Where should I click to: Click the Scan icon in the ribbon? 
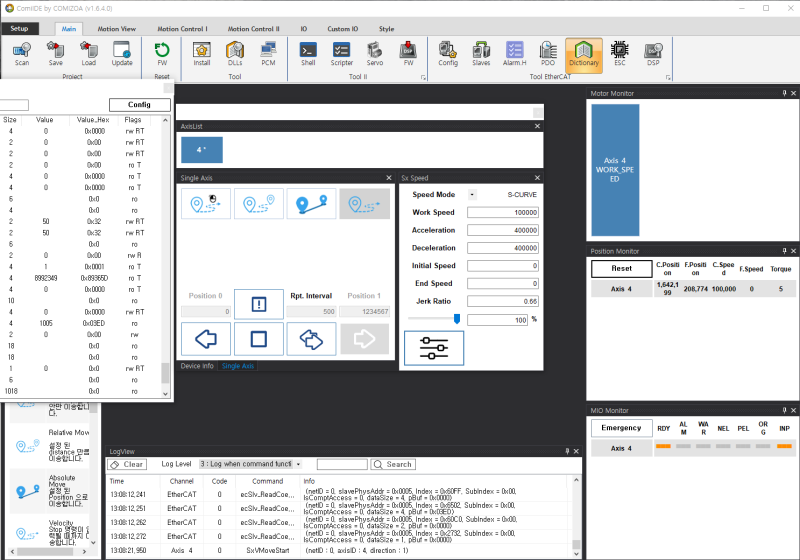[22, 53]
